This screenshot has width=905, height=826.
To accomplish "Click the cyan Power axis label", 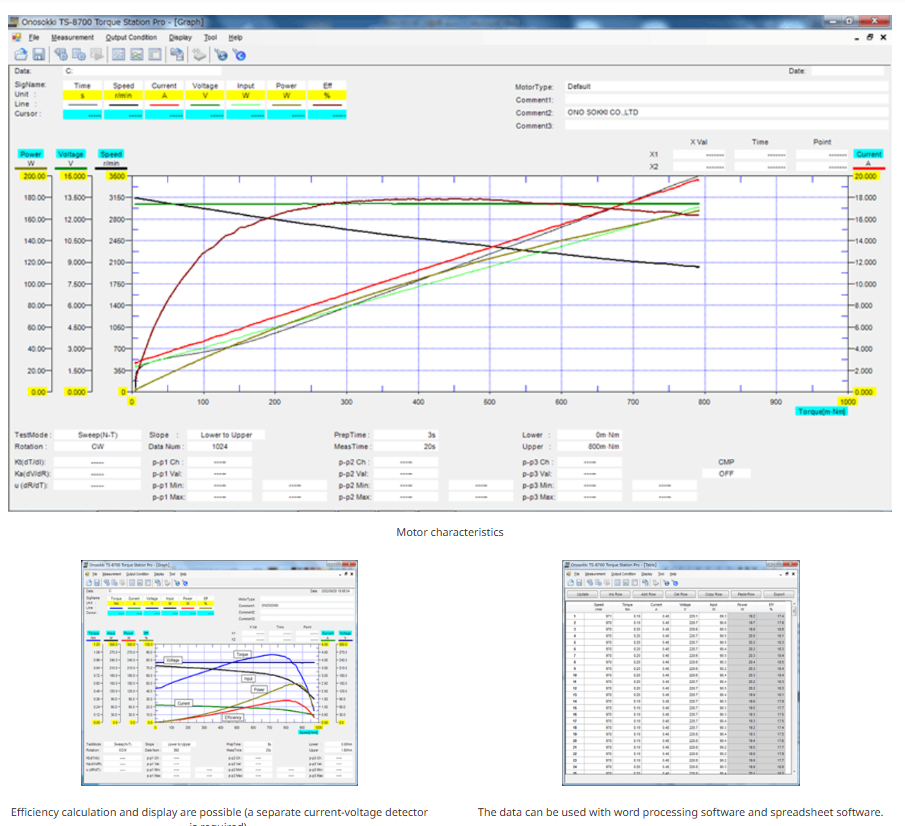I will tap(31, 154).
